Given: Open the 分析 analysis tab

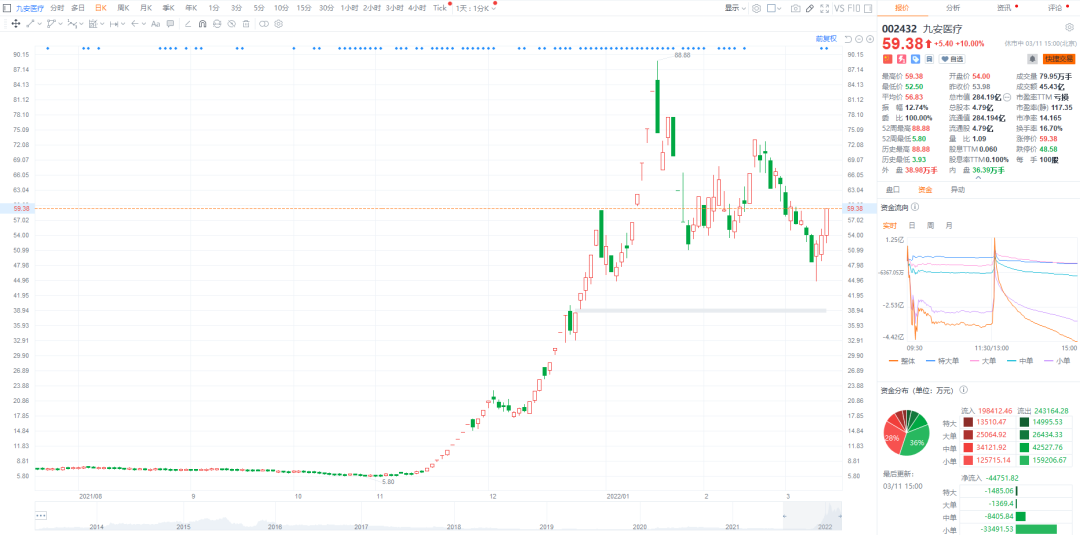Looking at the screenshot, I should tap(952, 8).
